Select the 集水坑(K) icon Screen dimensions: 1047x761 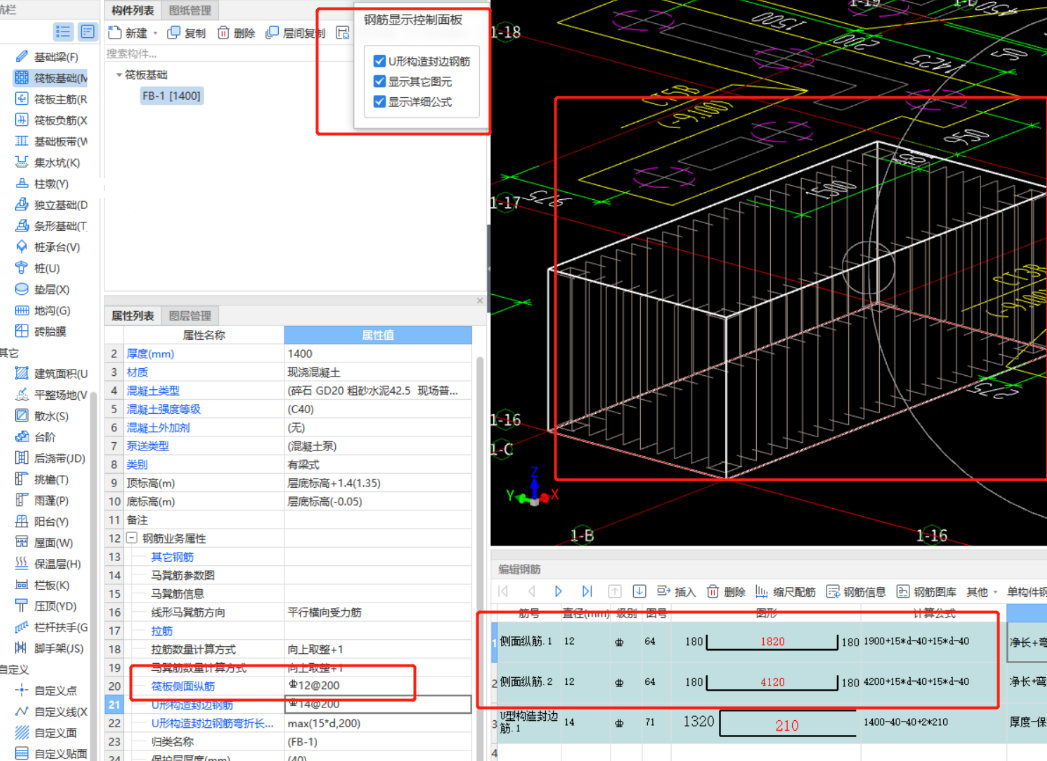pyautogui.click(x=22, y=162)
